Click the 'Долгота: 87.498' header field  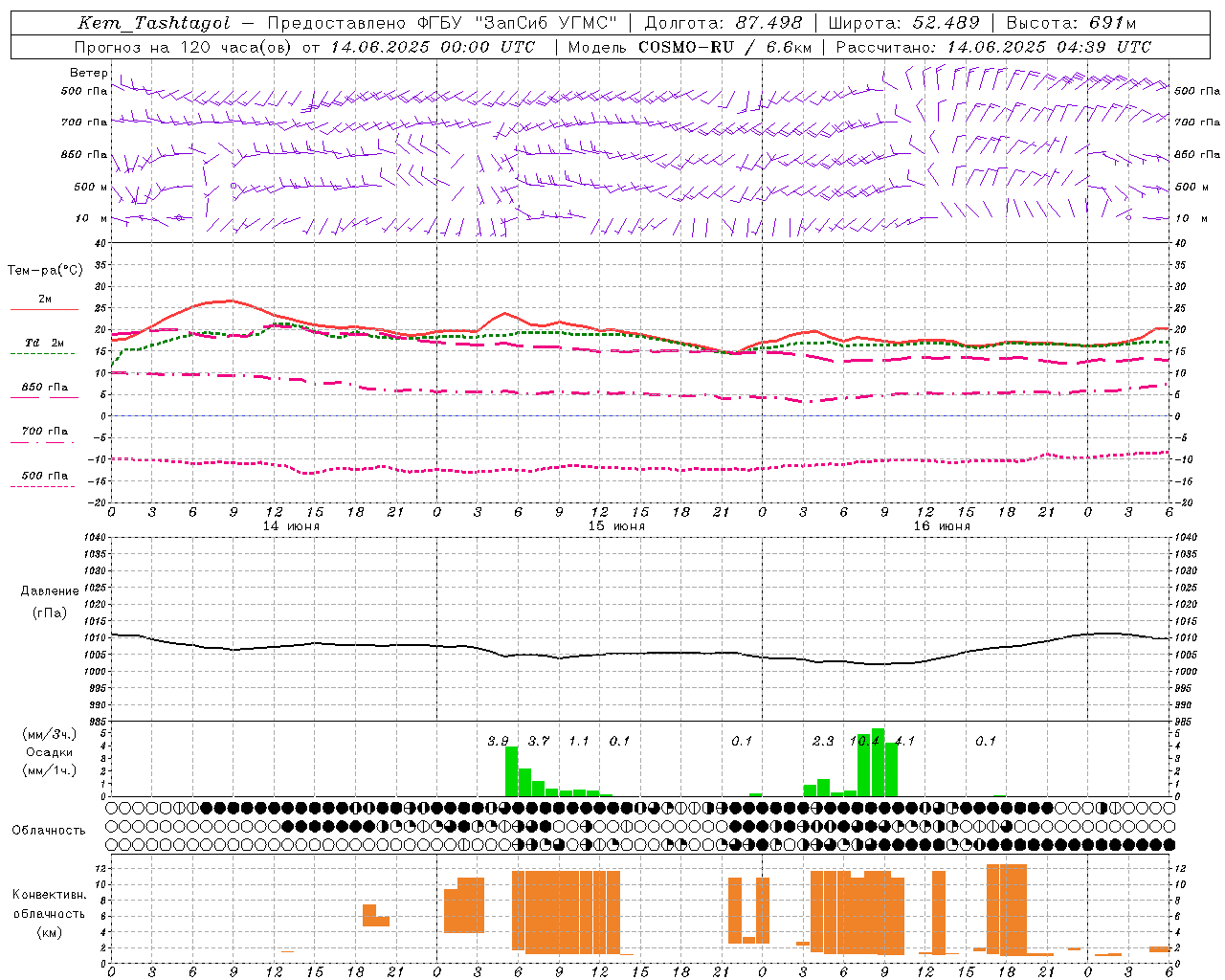(x=724, y=23)
